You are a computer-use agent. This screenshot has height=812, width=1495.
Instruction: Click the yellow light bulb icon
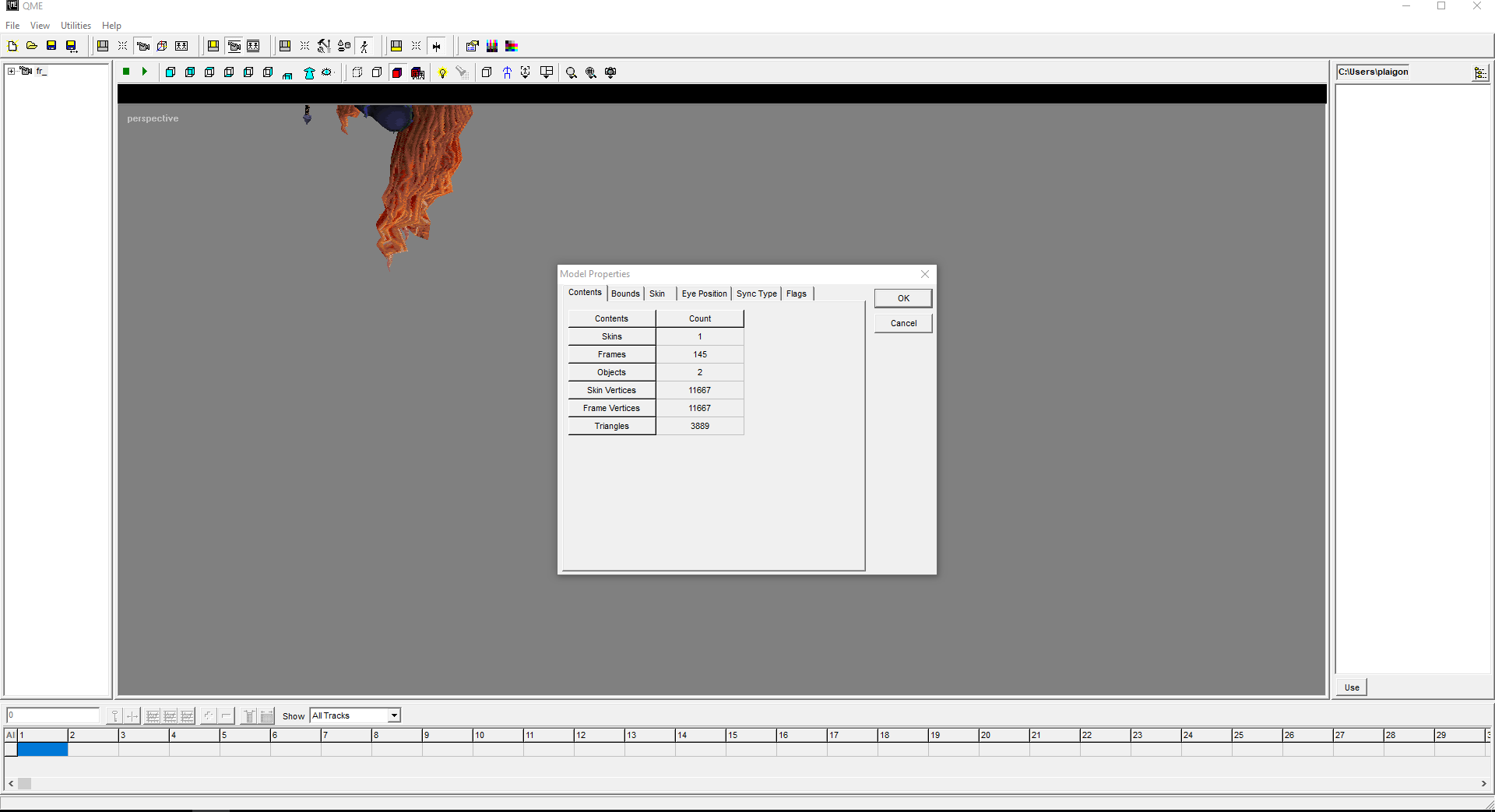(x=442, y=72)
